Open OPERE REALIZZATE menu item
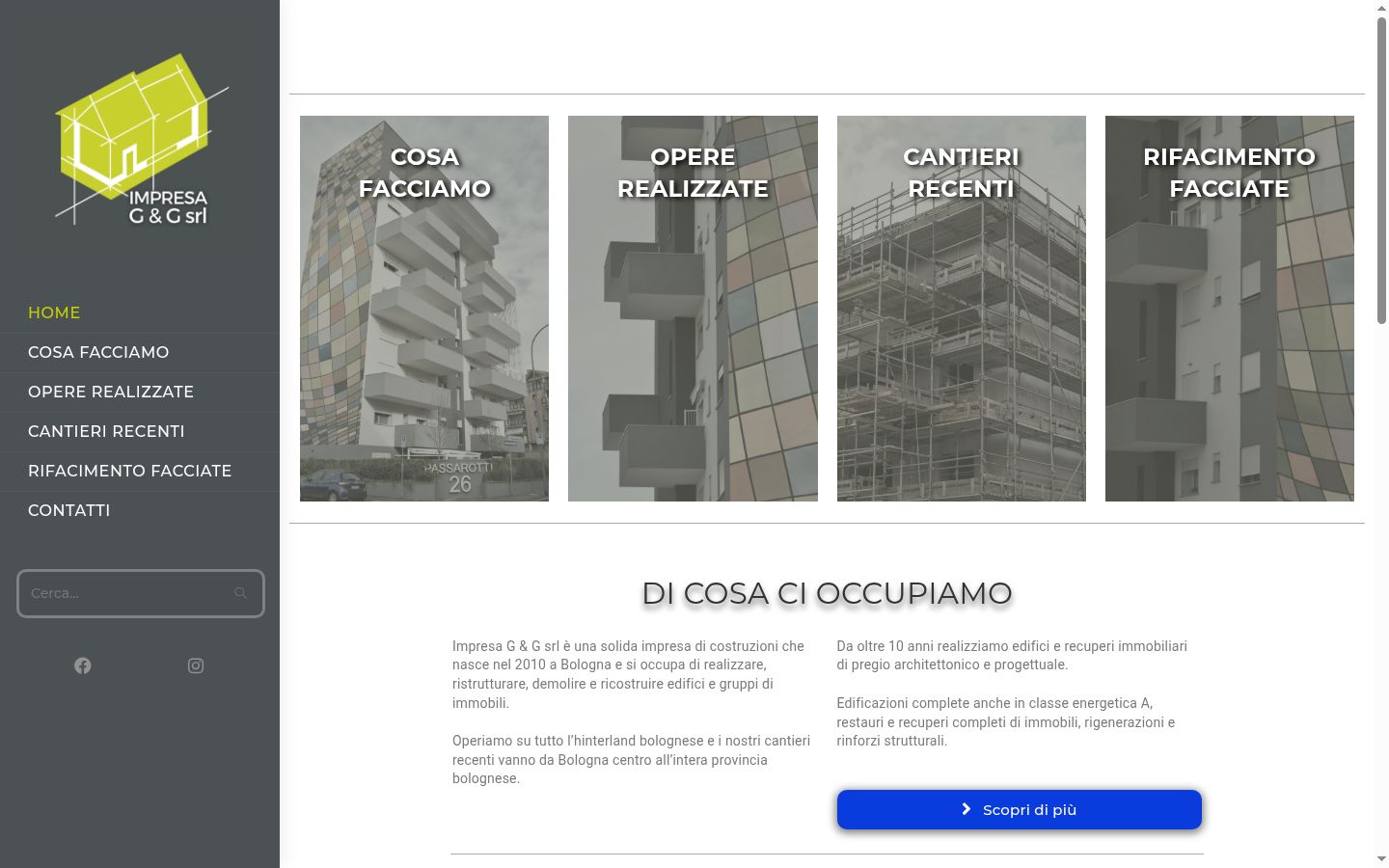Viewport: 1389px width, 868px height. pyautogui.click(x=140, y=393)
